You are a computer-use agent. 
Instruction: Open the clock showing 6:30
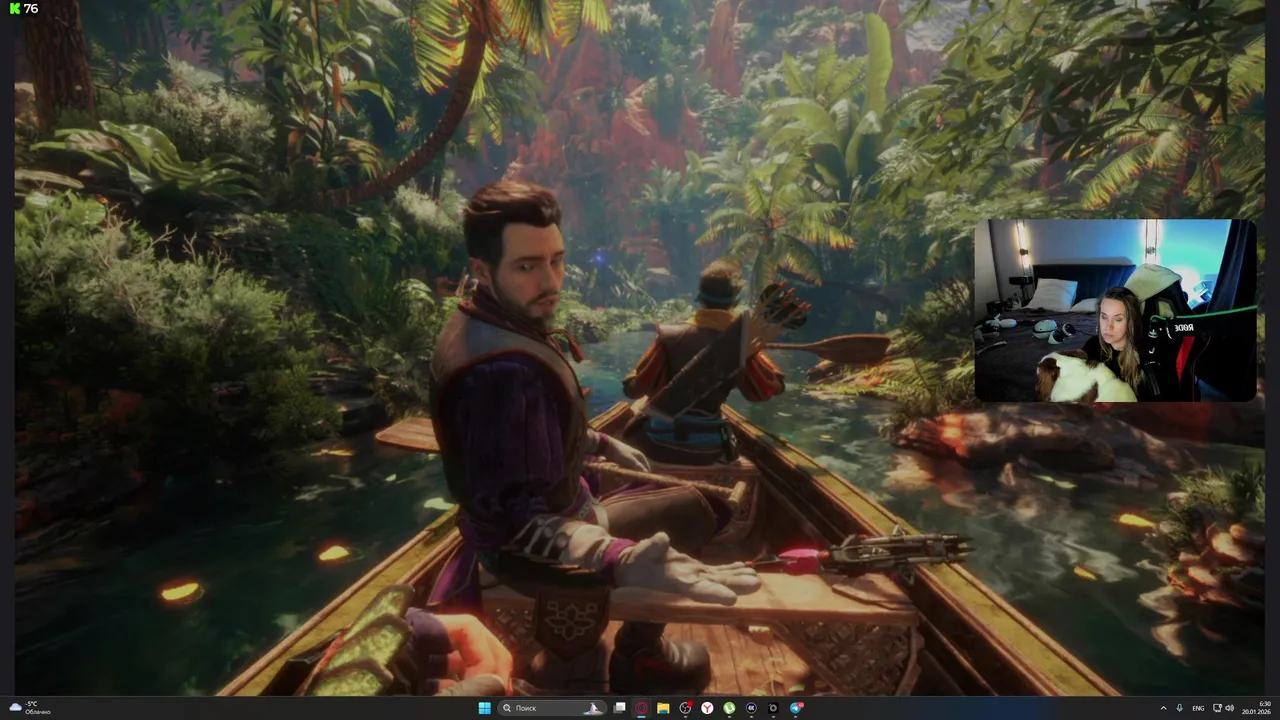[x=1257, y=708]
